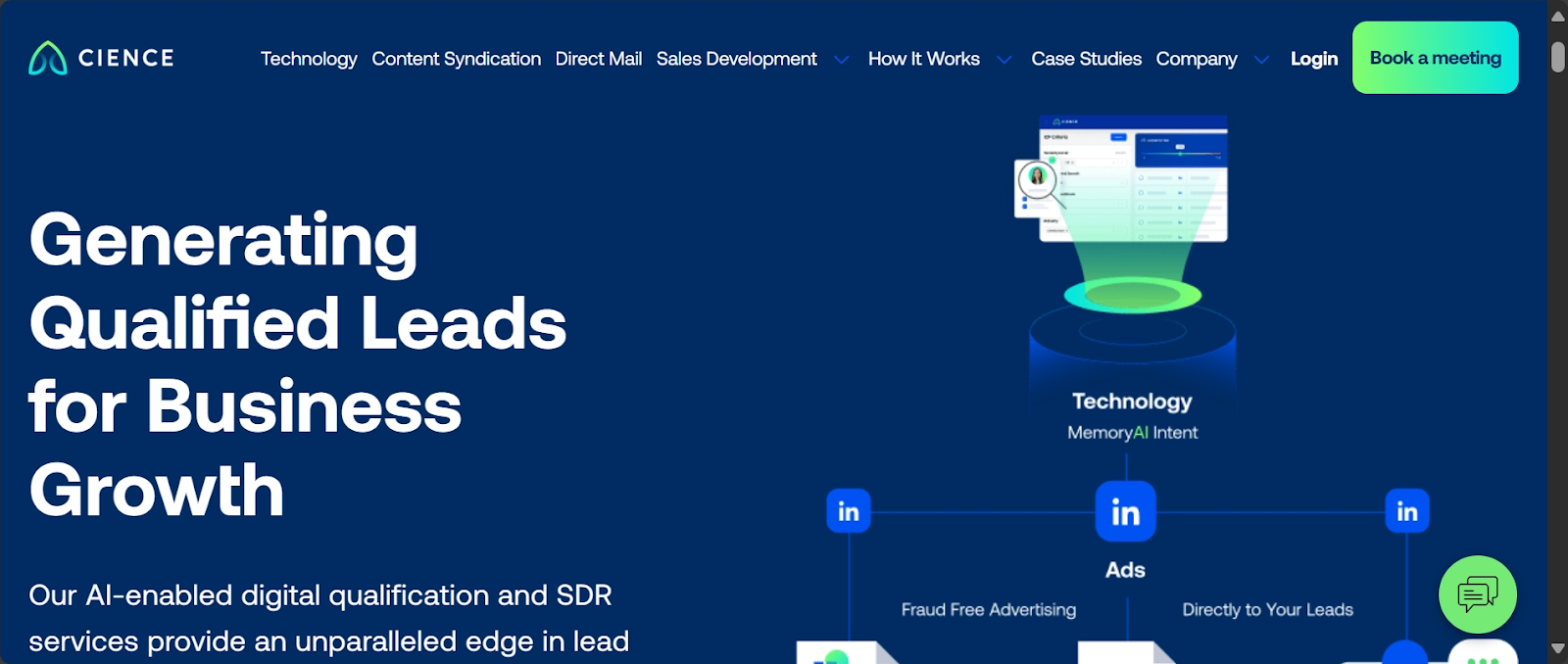Expand the How It Works dropdown chevron
The image size is (1568, 664).
(1004, 60)
